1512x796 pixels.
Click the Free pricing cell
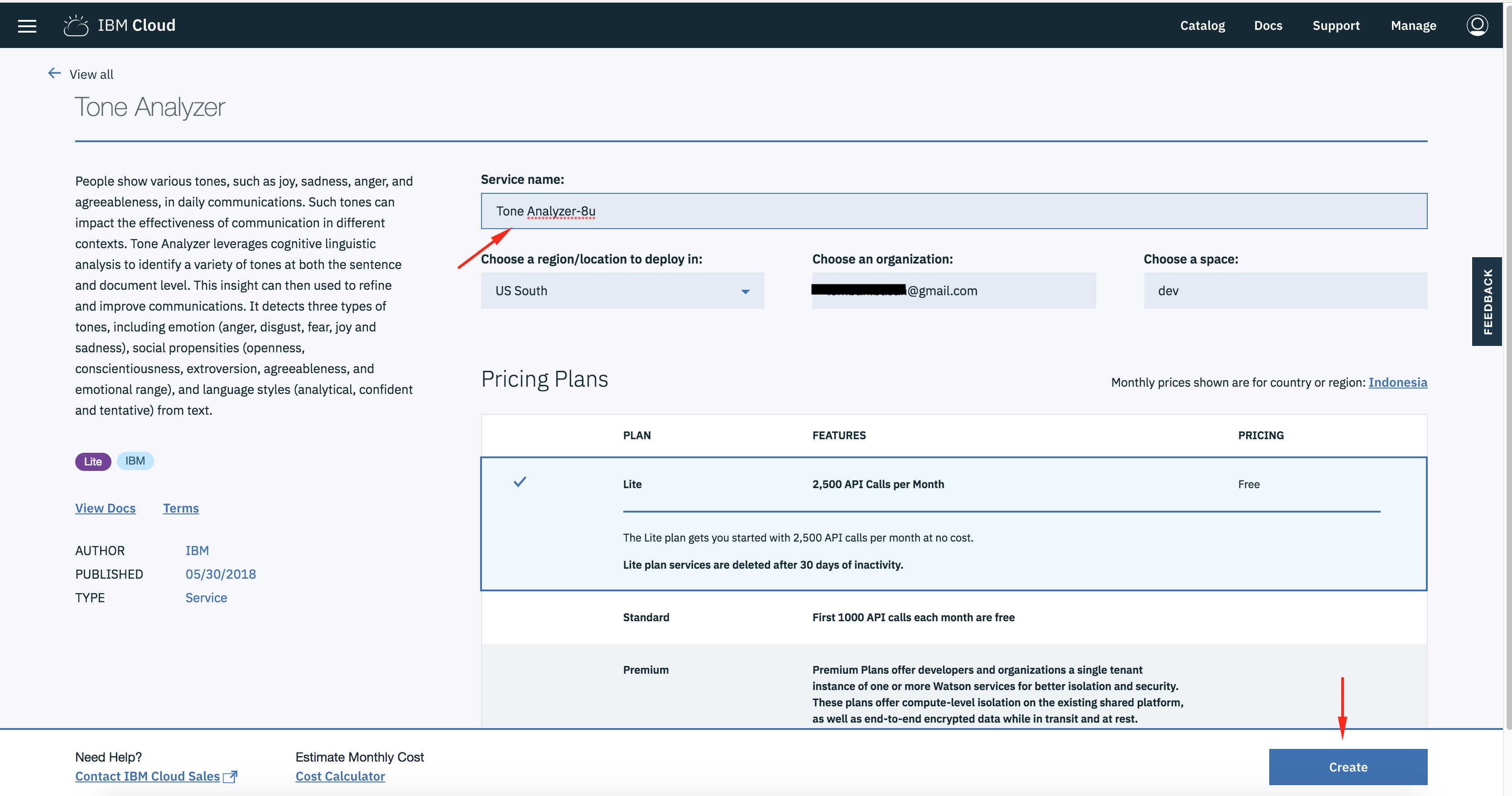[1249, 484]
